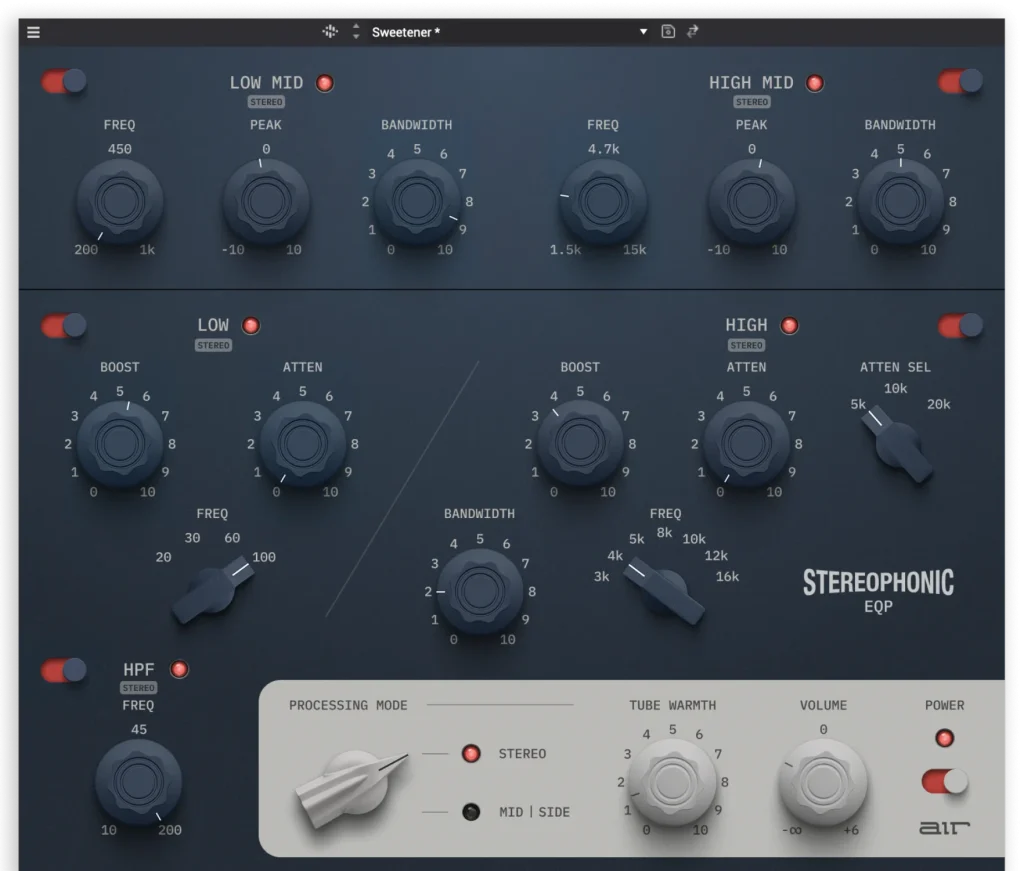Click the 100 Low FREQ label
This screenshot has width=1024, height=871.
pos(264,558)
